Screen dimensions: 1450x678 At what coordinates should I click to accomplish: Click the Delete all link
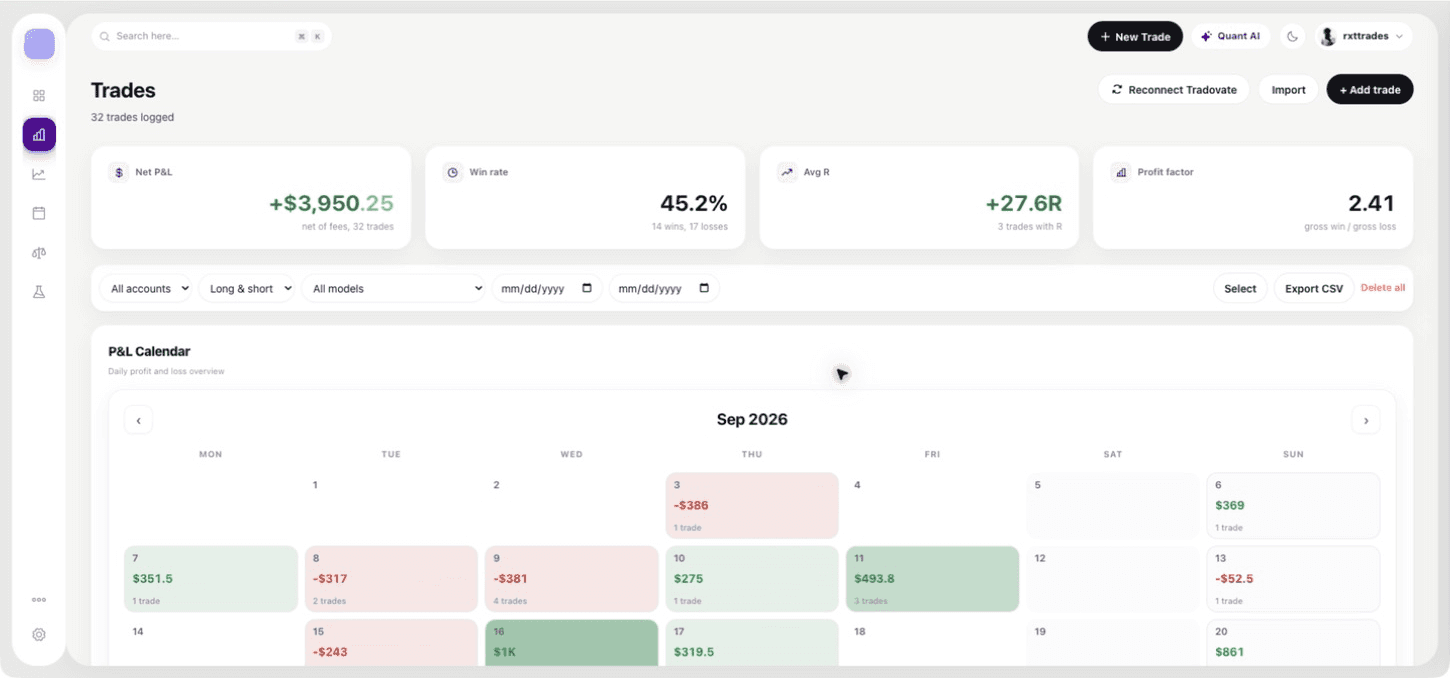(1383, 288)
